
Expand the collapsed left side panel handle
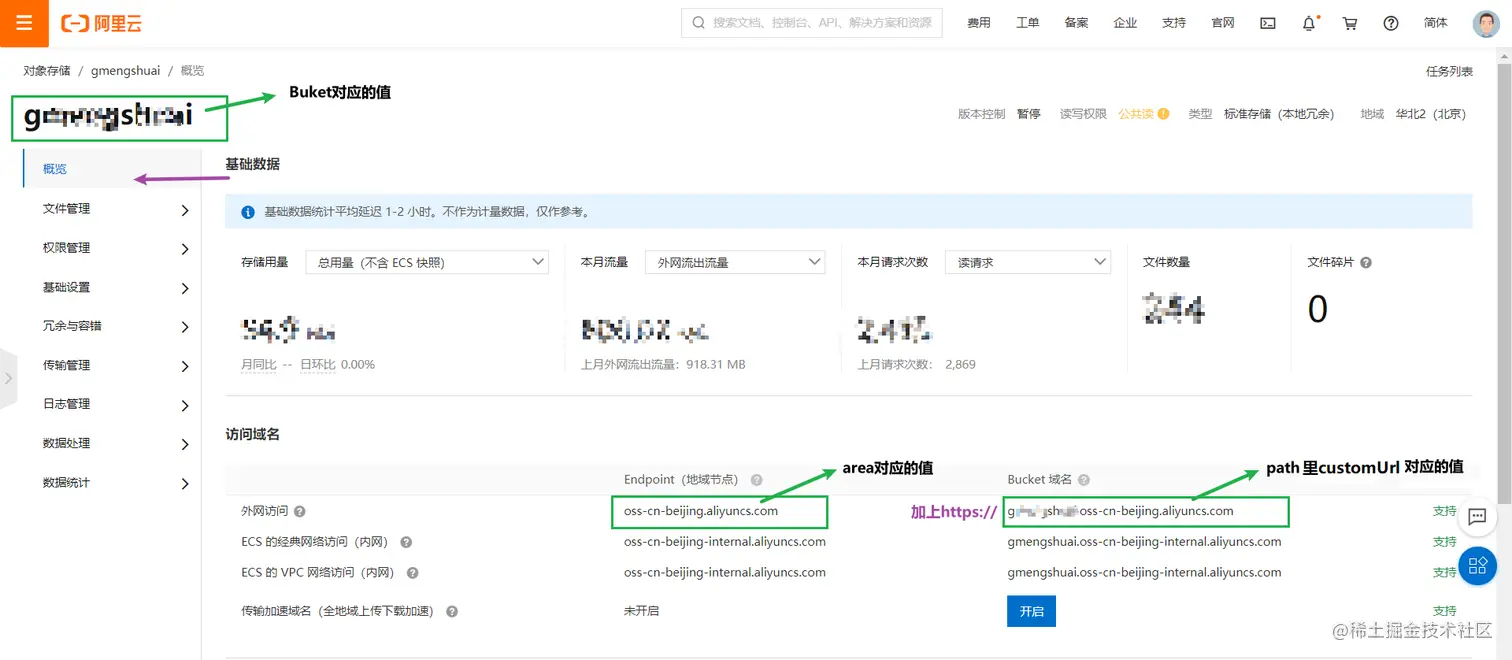[8, 379]
